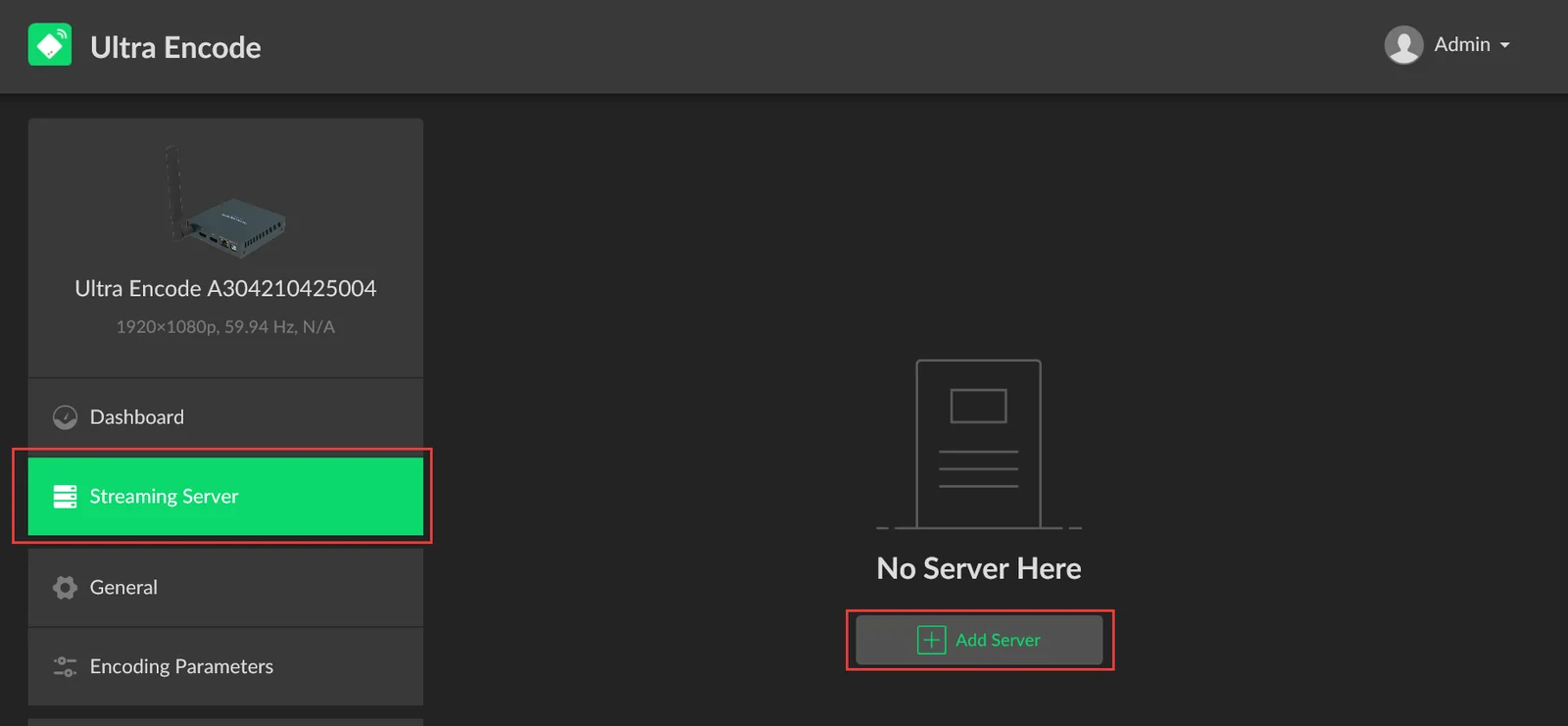Open the Dashboard menu item
Image resolution: width=1568 pixels, height=726 pixels.
pos(225,417)
